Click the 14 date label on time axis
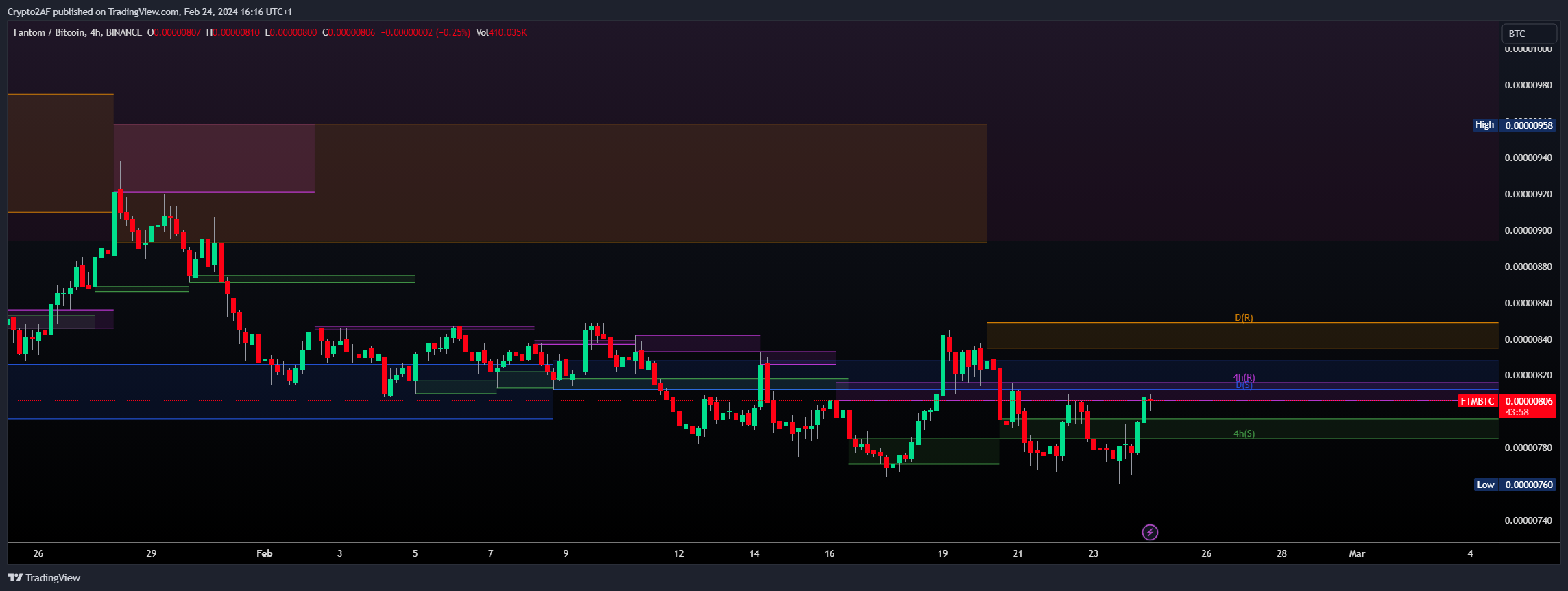 [x=754, y=553]
